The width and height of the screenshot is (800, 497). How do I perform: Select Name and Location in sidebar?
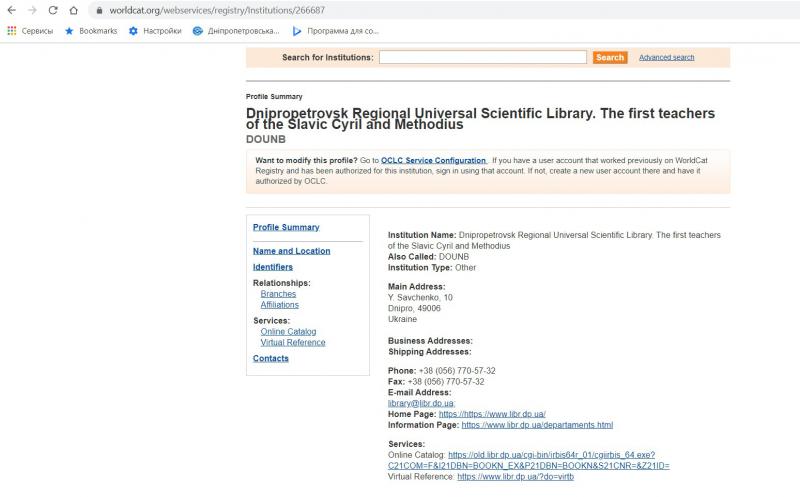click(291, 251)
